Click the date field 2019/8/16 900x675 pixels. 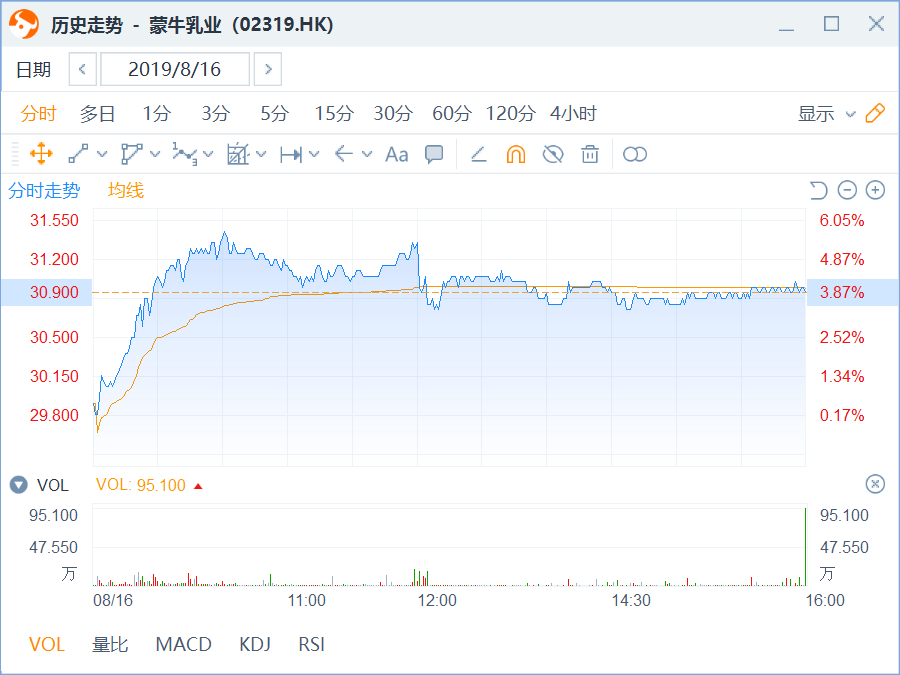(x=175, y=69)
